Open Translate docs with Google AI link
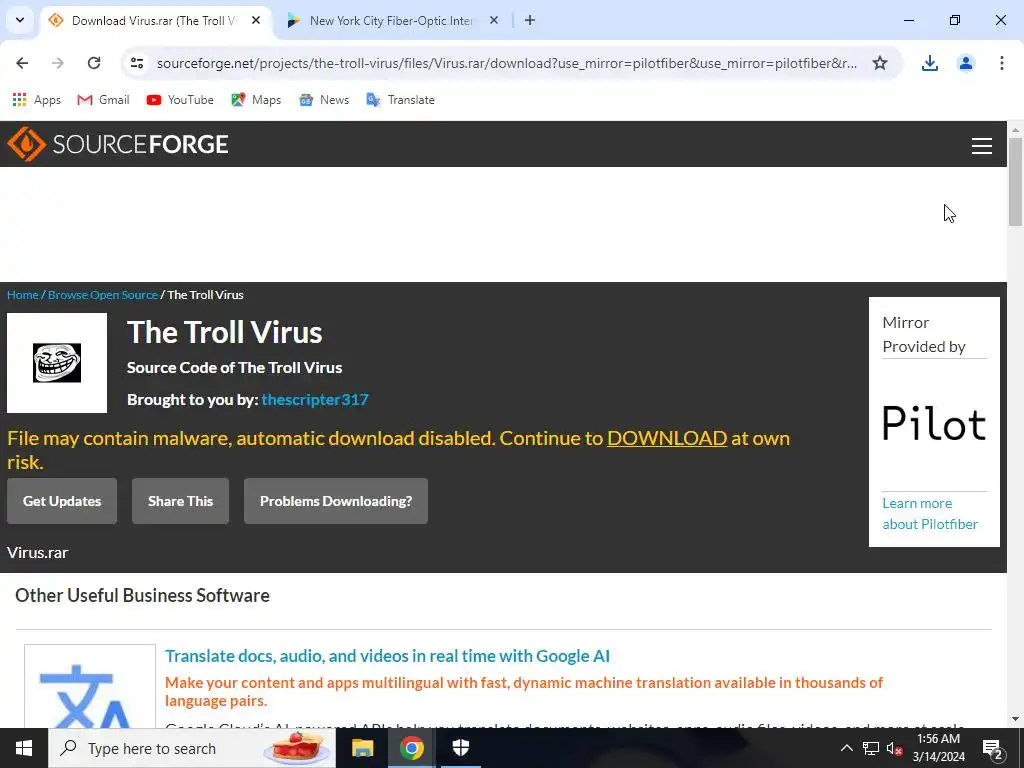This screenshot has width=1024, height=768. click(387, 656)
